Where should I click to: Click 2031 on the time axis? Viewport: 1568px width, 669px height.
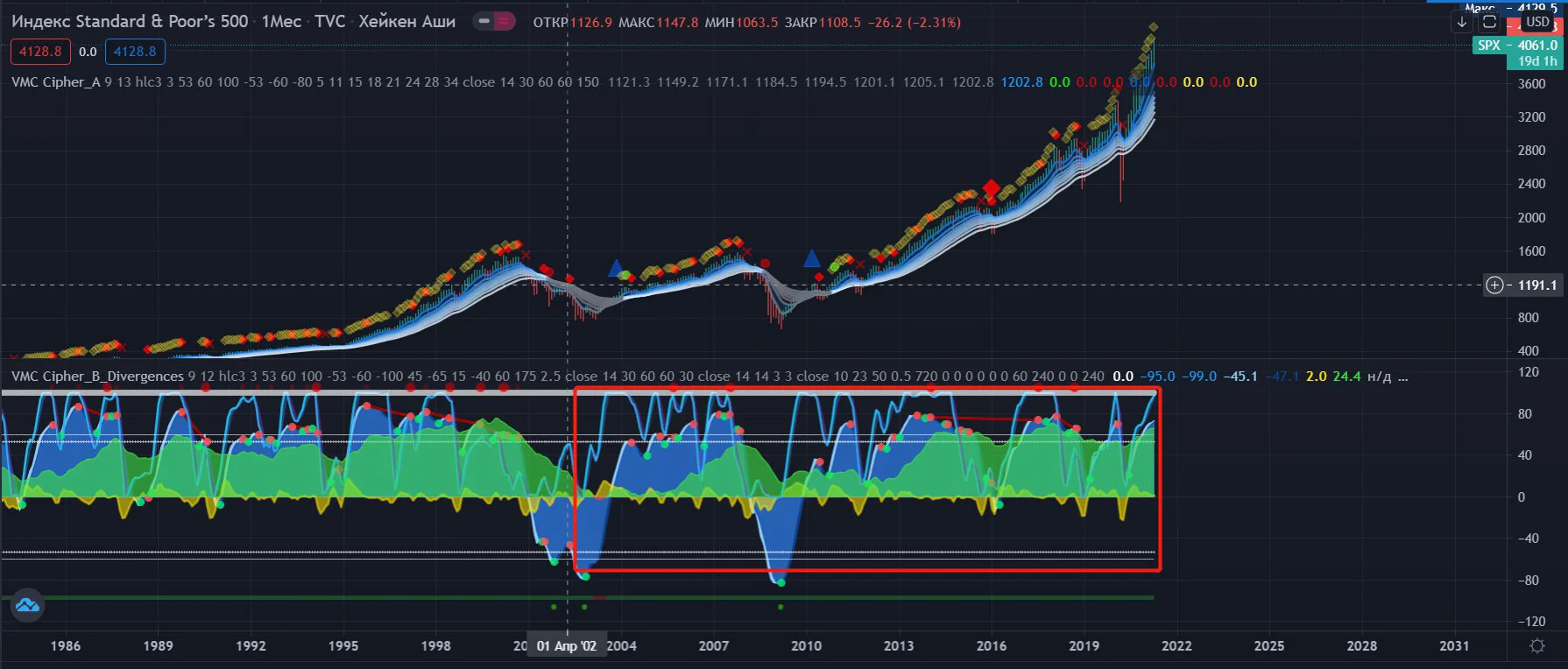1454,646
